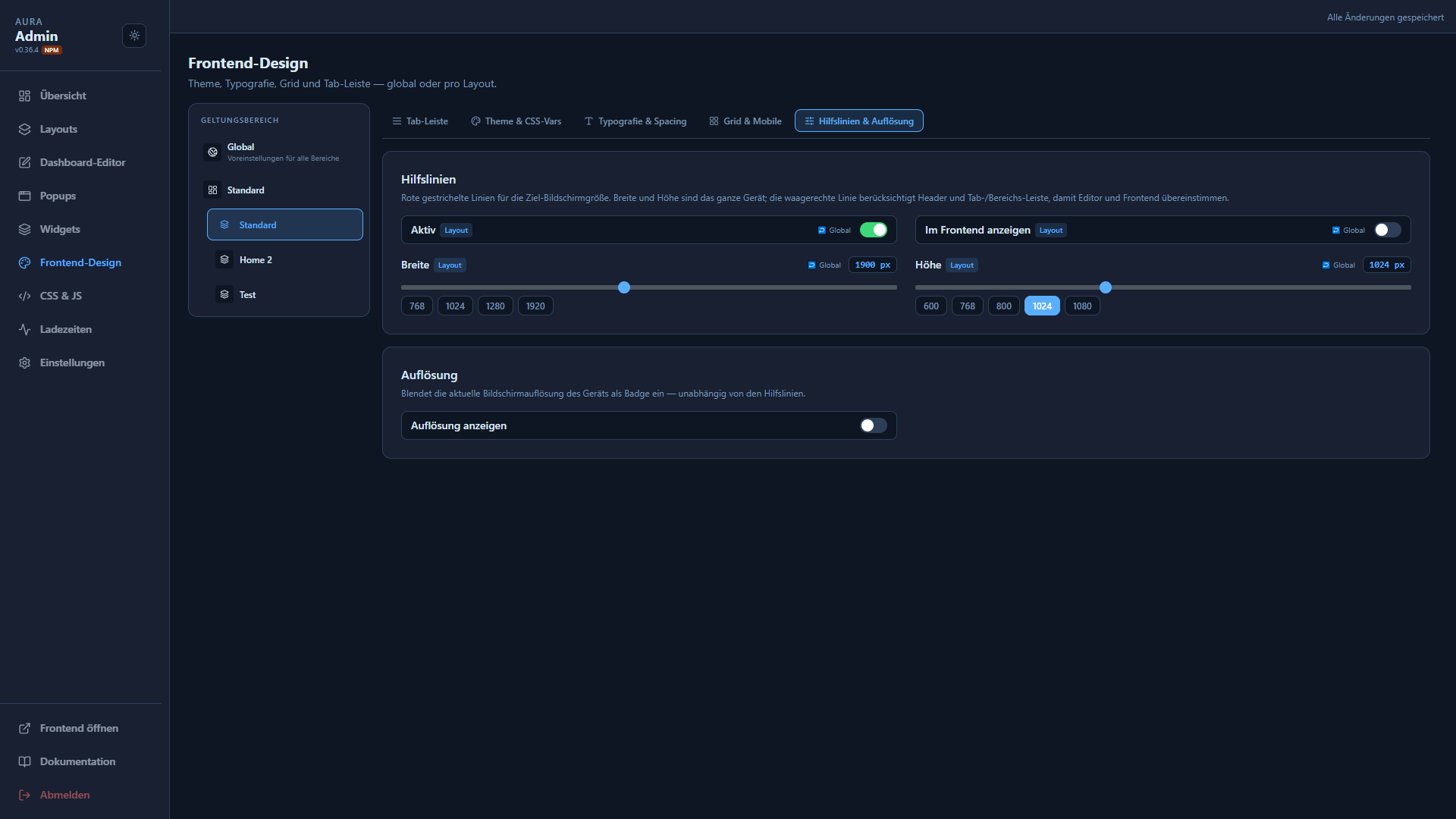The image size is (1456, 819).
Task: Set width preset to 1024
Action: [455, 306]
